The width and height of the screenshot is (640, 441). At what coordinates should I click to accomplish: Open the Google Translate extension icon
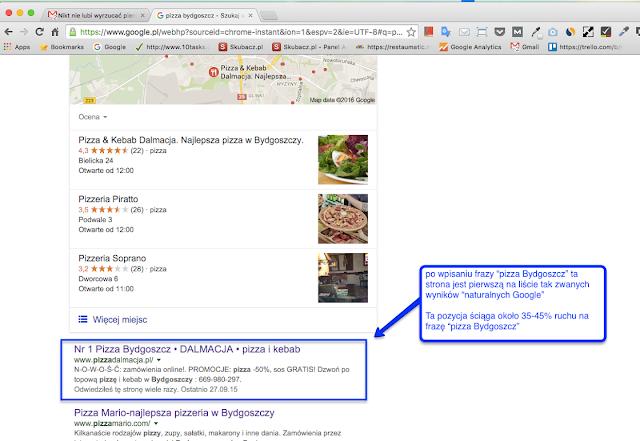446,31
